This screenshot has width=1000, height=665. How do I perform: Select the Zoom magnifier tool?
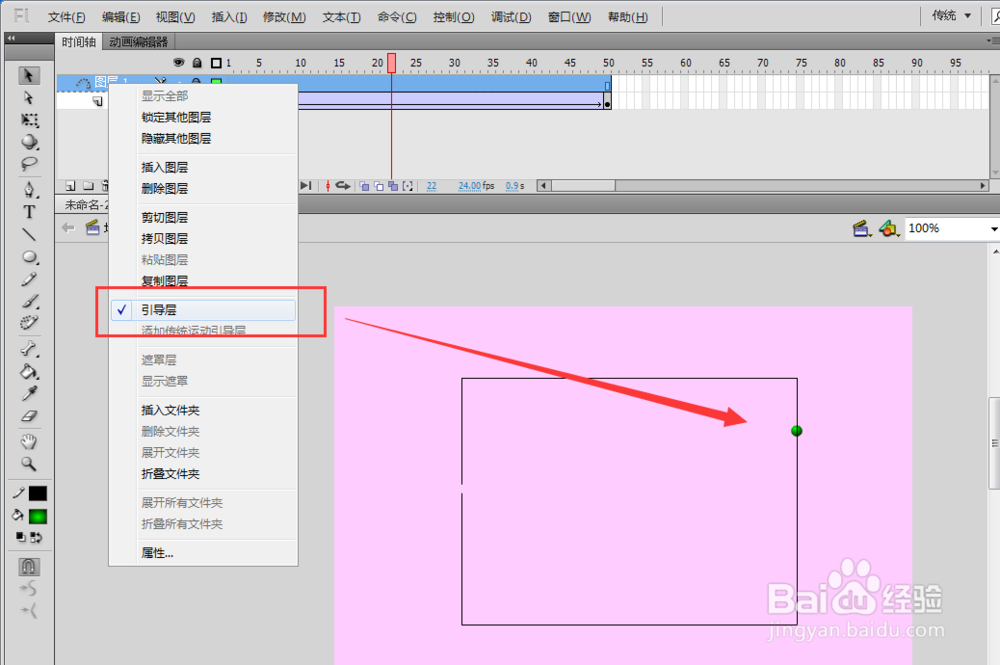pos(29,464)
